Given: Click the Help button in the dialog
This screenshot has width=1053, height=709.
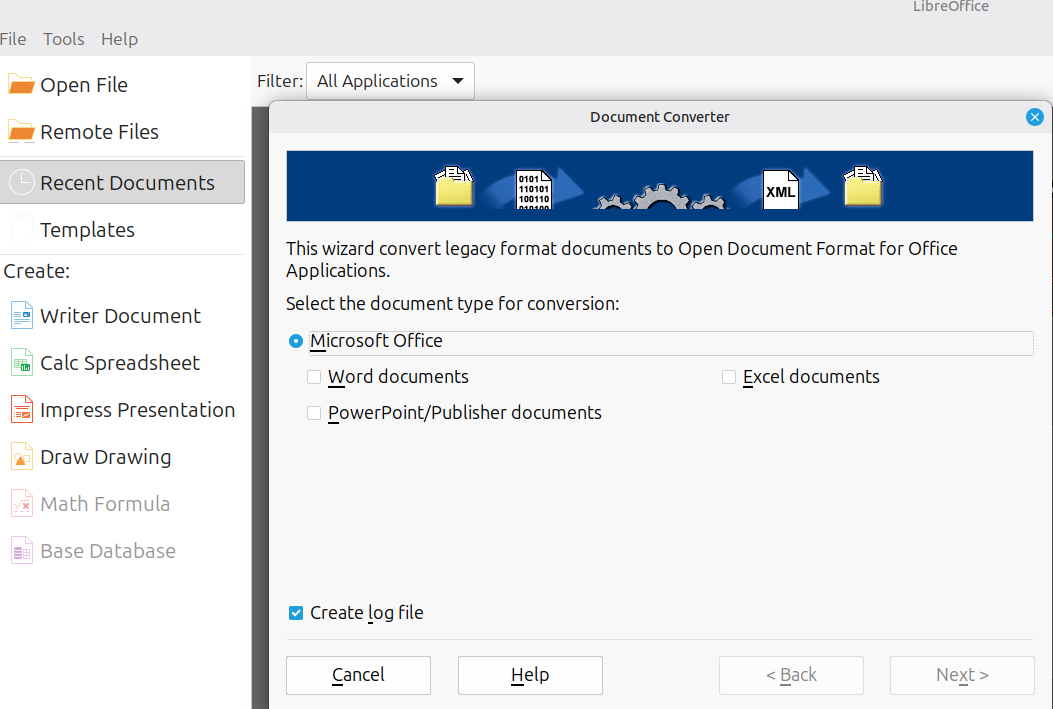Looking at the screenshot, I should [x=530, y=675].
